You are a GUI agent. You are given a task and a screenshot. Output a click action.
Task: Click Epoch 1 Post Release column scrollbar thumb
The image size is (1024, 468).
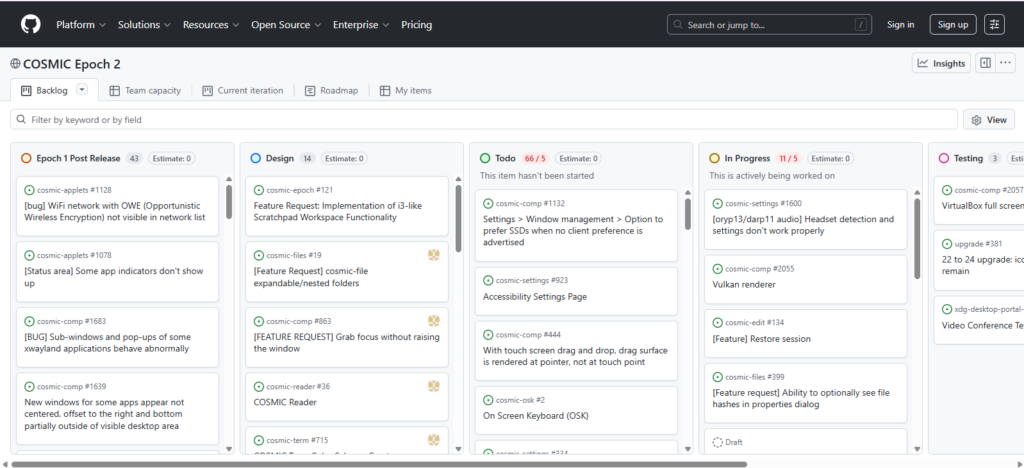coord(229,202)
